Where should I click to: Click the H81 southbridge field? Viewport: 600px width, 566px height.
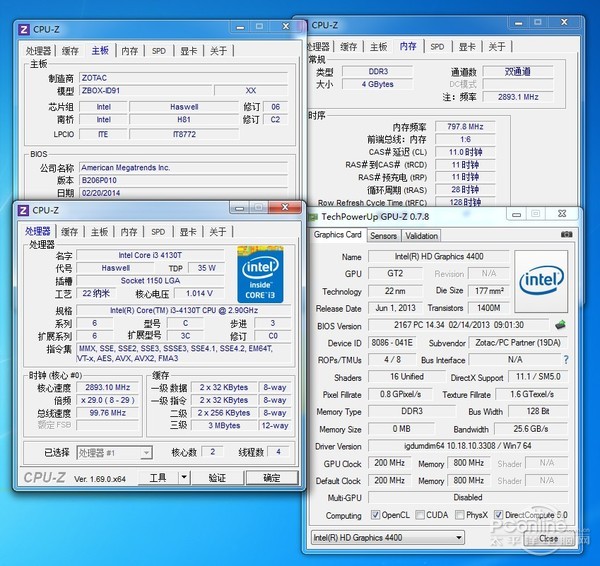[184, 119]
